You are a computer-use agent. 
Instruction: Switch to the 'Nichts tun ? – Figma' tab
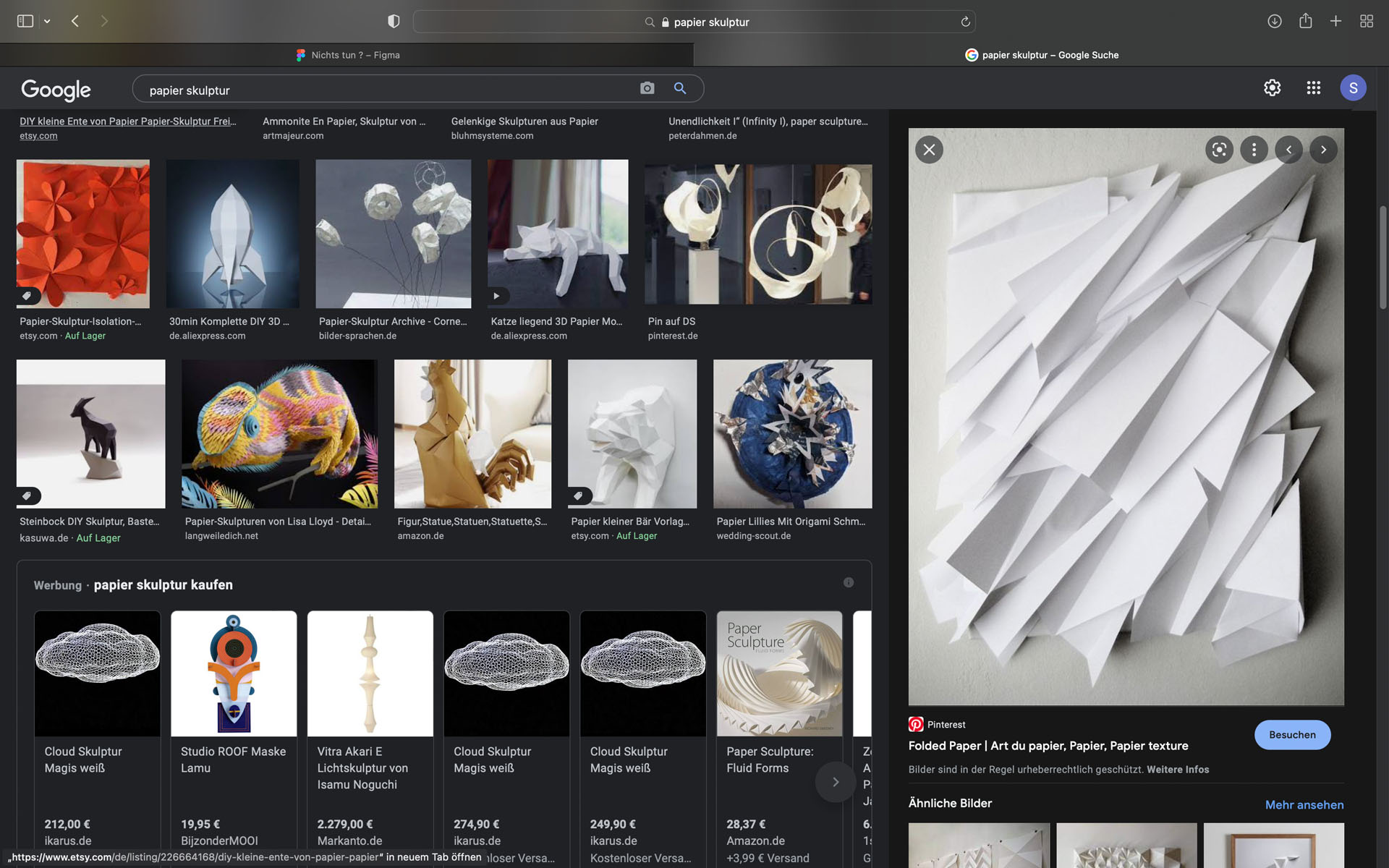point(347,55)
